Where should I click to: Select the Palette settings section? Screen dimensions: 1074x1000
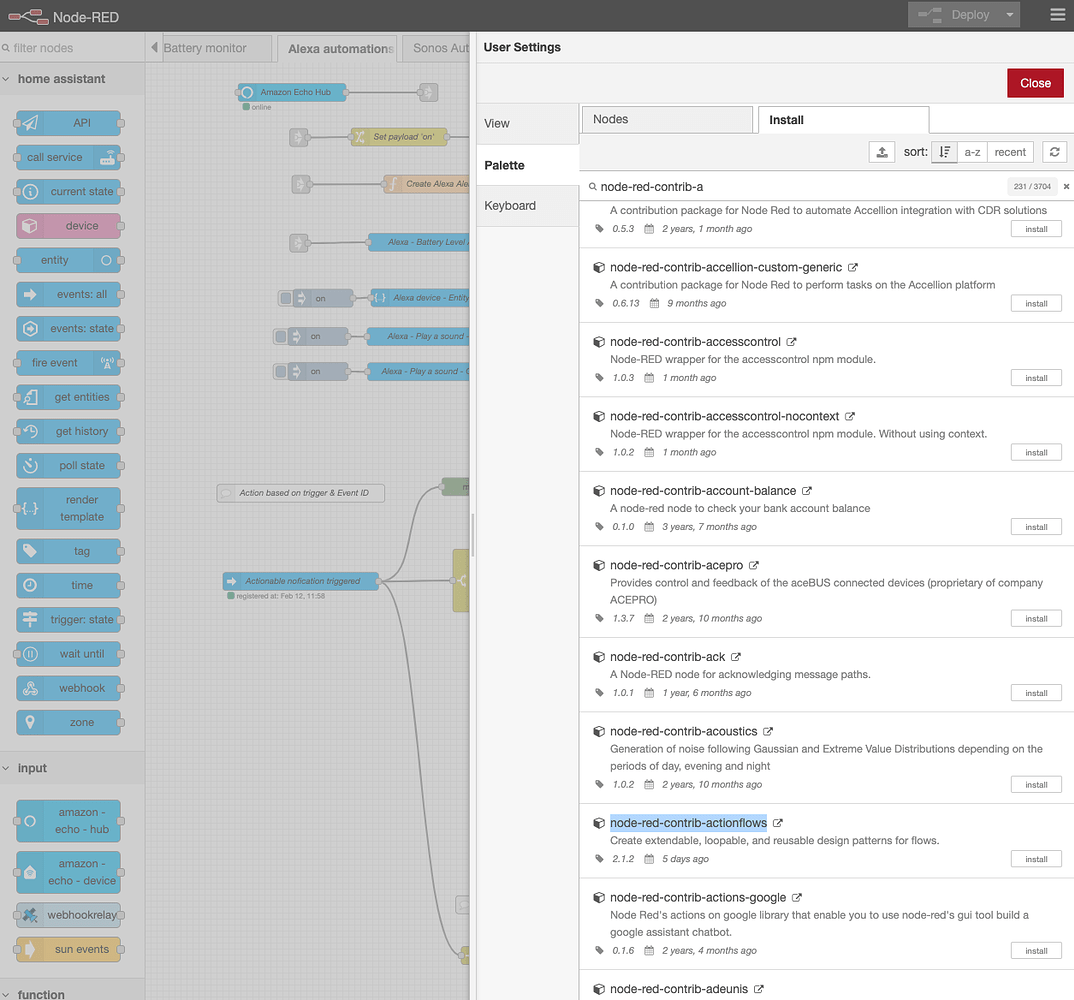tap(527, 165)
